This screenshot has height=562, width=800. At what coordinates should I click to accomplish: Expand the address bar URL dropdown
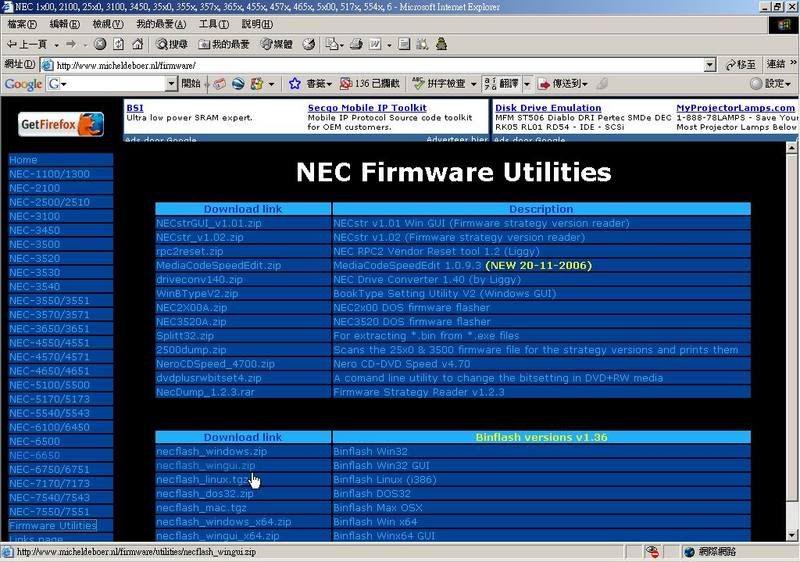[x=710, y=65]
